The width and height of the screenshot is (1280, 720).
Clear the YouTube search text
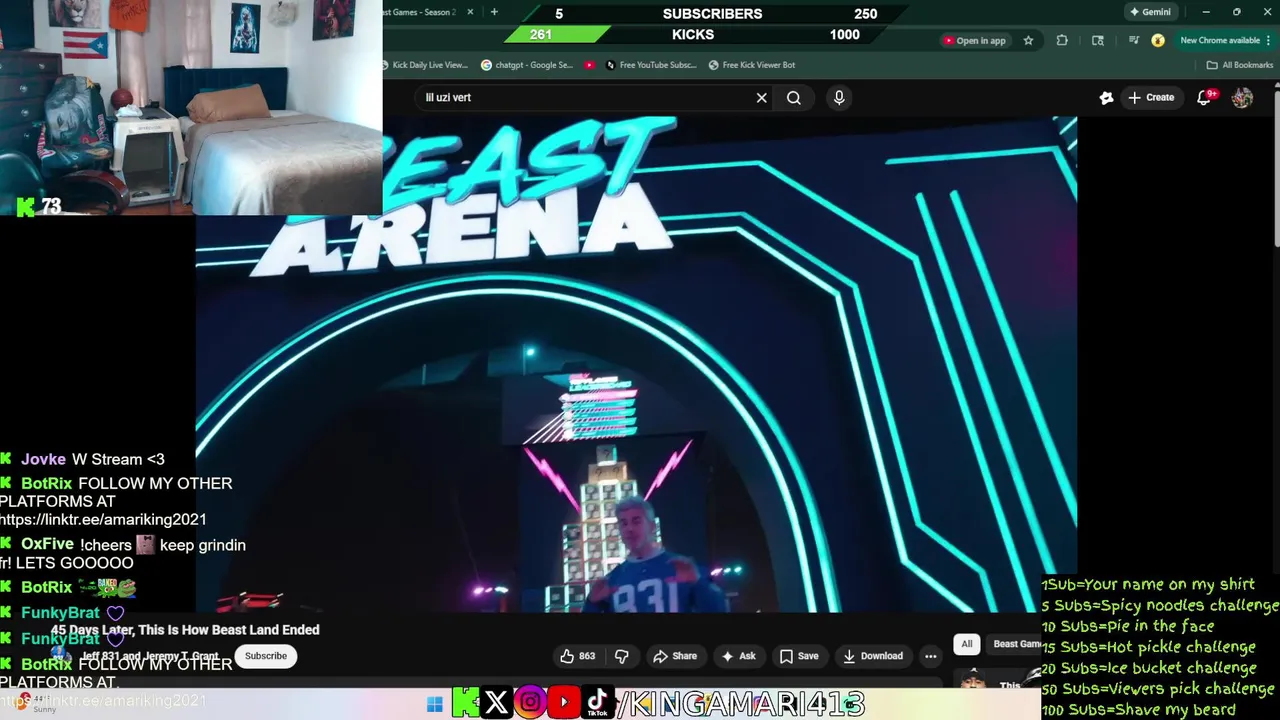click(761, 98)
